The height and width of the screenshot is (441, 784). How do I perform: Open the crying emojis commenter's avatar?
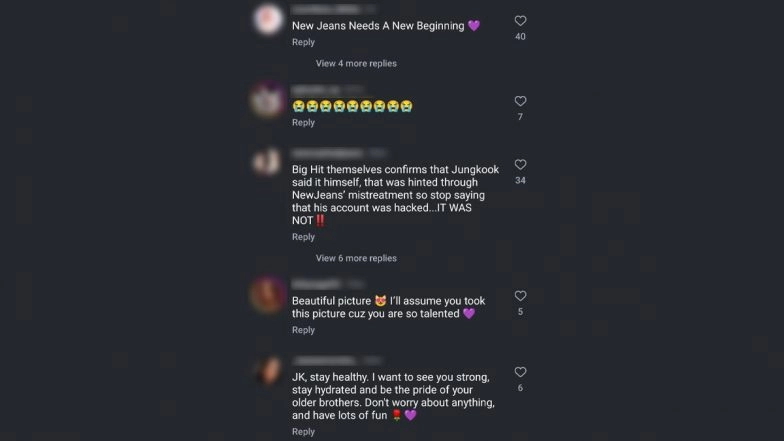coord(268,100)
